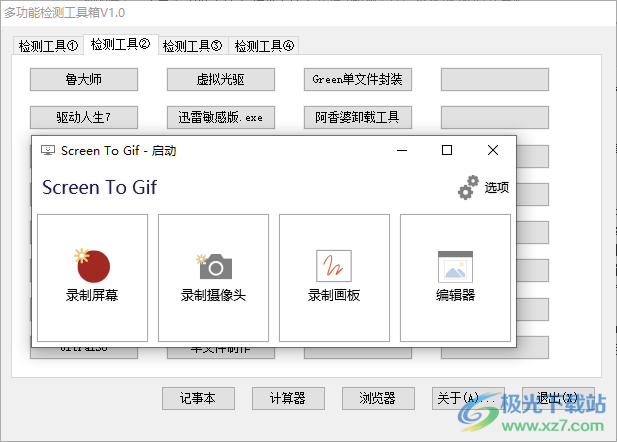Click the 退出(X) button
The height and width of the screenshot is (442, 617).
pyautogui.click(x=558, y=398)
